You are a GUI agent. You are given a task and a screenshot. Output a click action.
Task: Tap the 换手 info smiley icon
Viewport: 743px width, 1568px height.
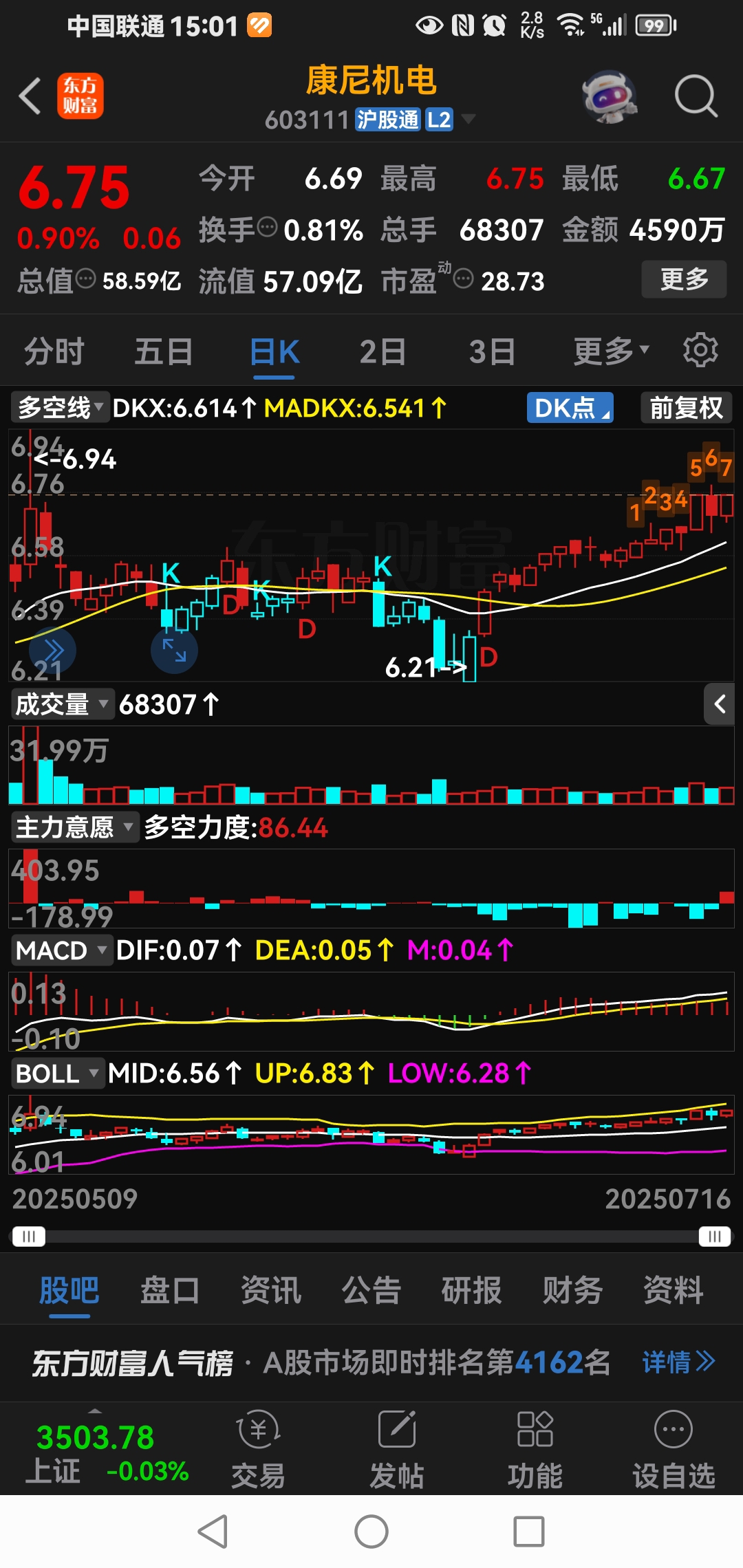[x=267, y=226]
